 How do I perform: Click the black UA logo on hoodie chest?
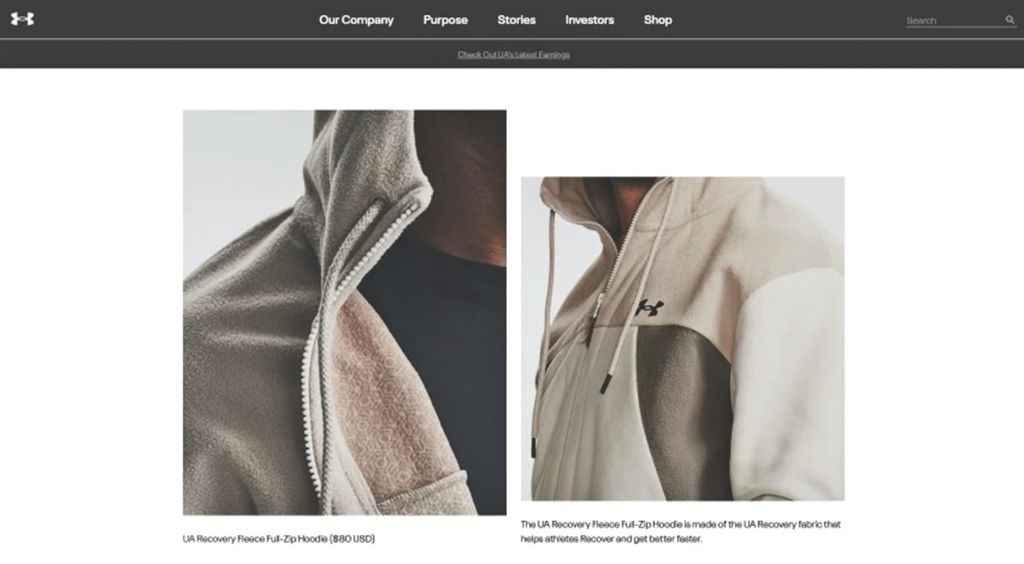coord(650,307)
